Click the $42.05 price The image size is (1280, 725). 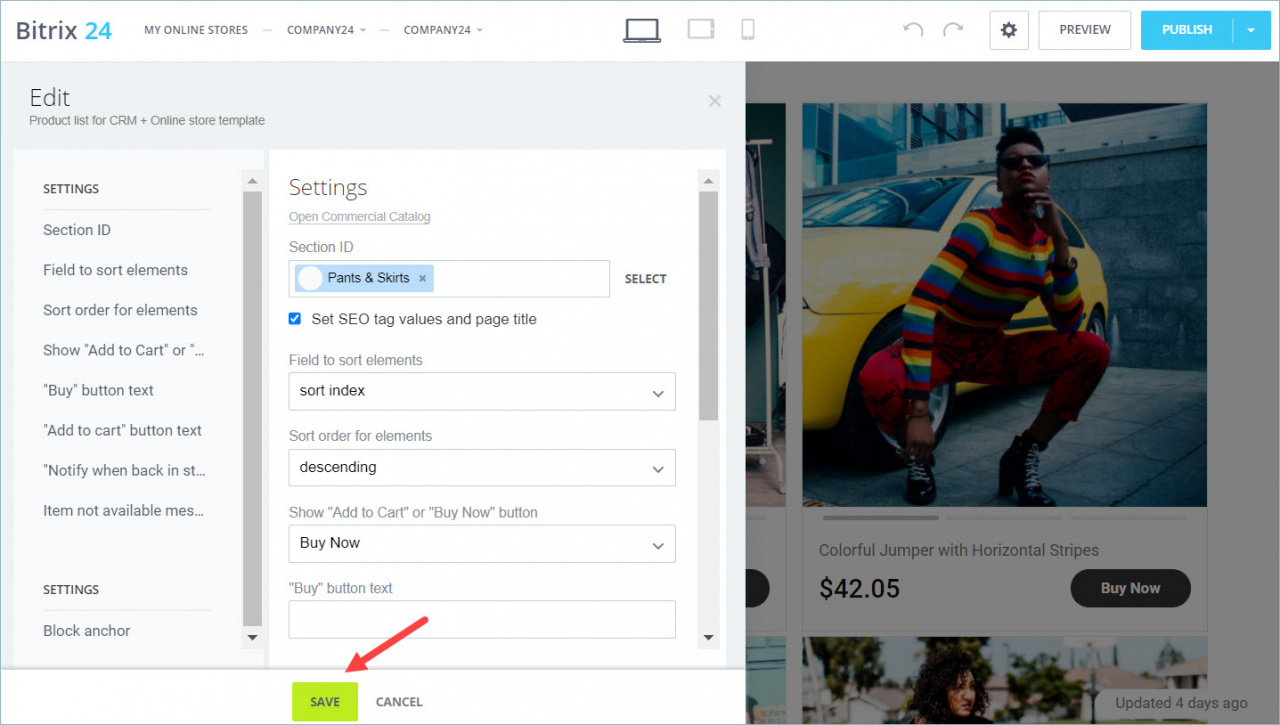point(860,588)
